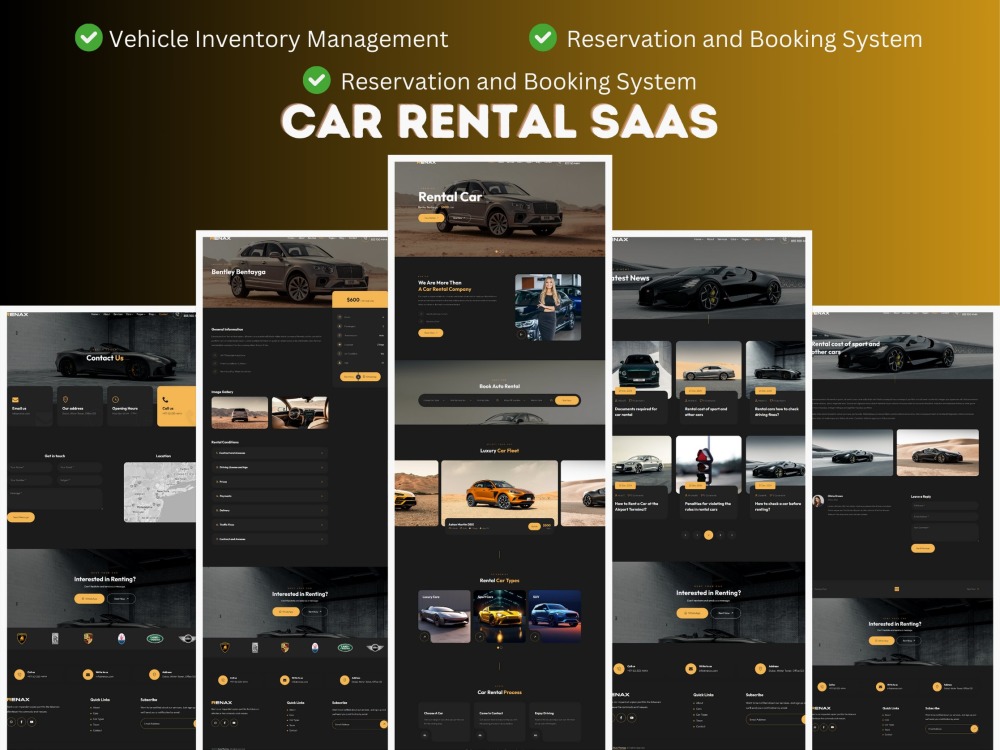Click the Rent Now button on the Contact Us page
The image size is (1000, 750).
click(x=121, y=599)
